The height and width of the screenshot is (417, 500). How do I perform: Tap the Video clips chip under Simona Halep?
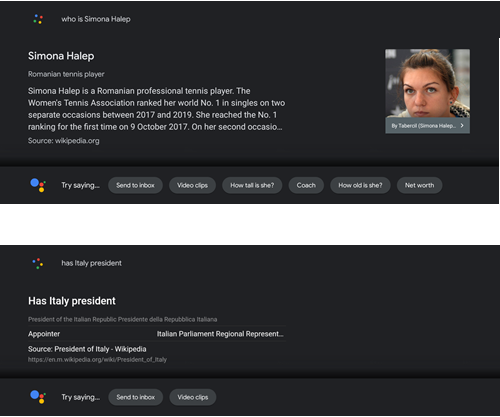192,185
